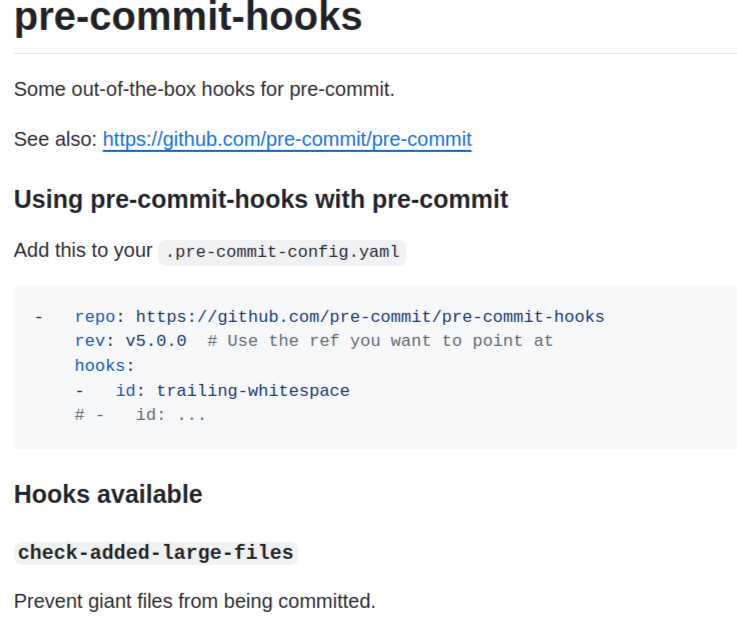Click the pre-commit-hooks repo URL in code
The height and width of the screenshot is (619, 737).
370,317
